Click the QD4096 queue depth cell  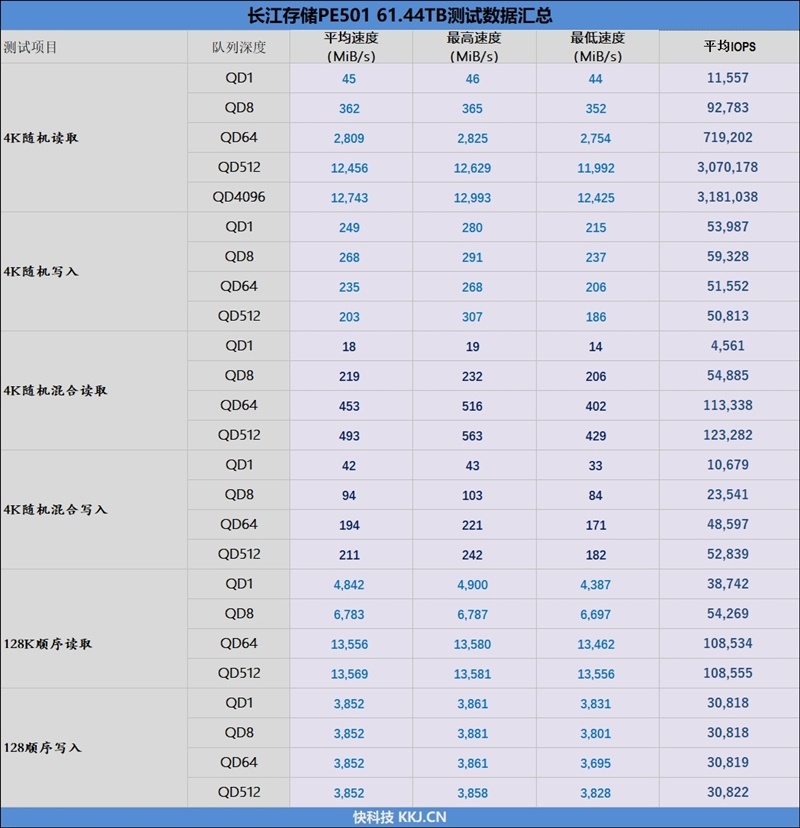click(x=239, y=197)
